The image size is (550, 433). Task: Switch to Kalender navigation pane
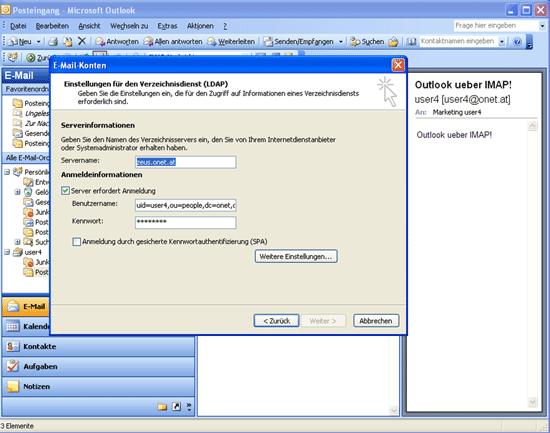[x=26, y=326]
